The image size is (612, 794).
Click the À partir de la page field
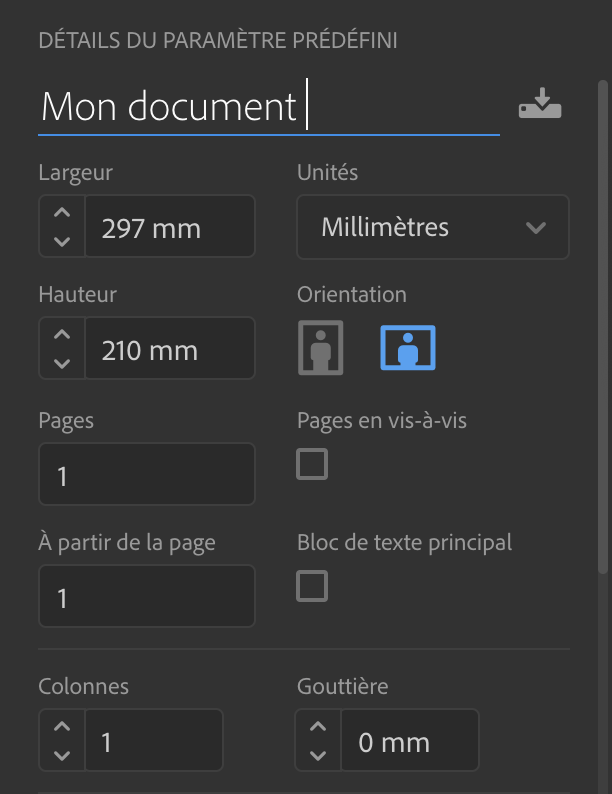pos(147,596)
